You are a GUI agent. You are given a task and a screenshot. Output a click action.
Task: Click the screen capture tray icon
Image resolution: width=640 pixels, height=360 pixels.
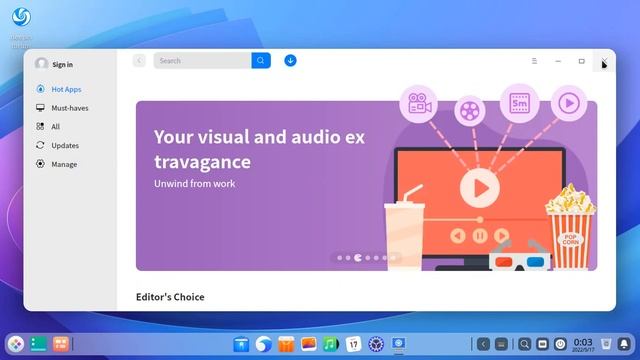pyautogui.click(x=542, y=344)
